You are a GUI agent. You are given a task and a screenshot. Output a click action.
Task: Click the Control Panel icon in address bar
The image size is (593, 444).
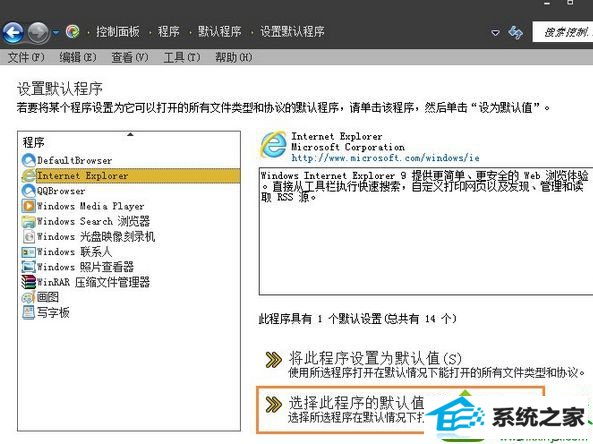pyautogui.click(x=73, y=31)
